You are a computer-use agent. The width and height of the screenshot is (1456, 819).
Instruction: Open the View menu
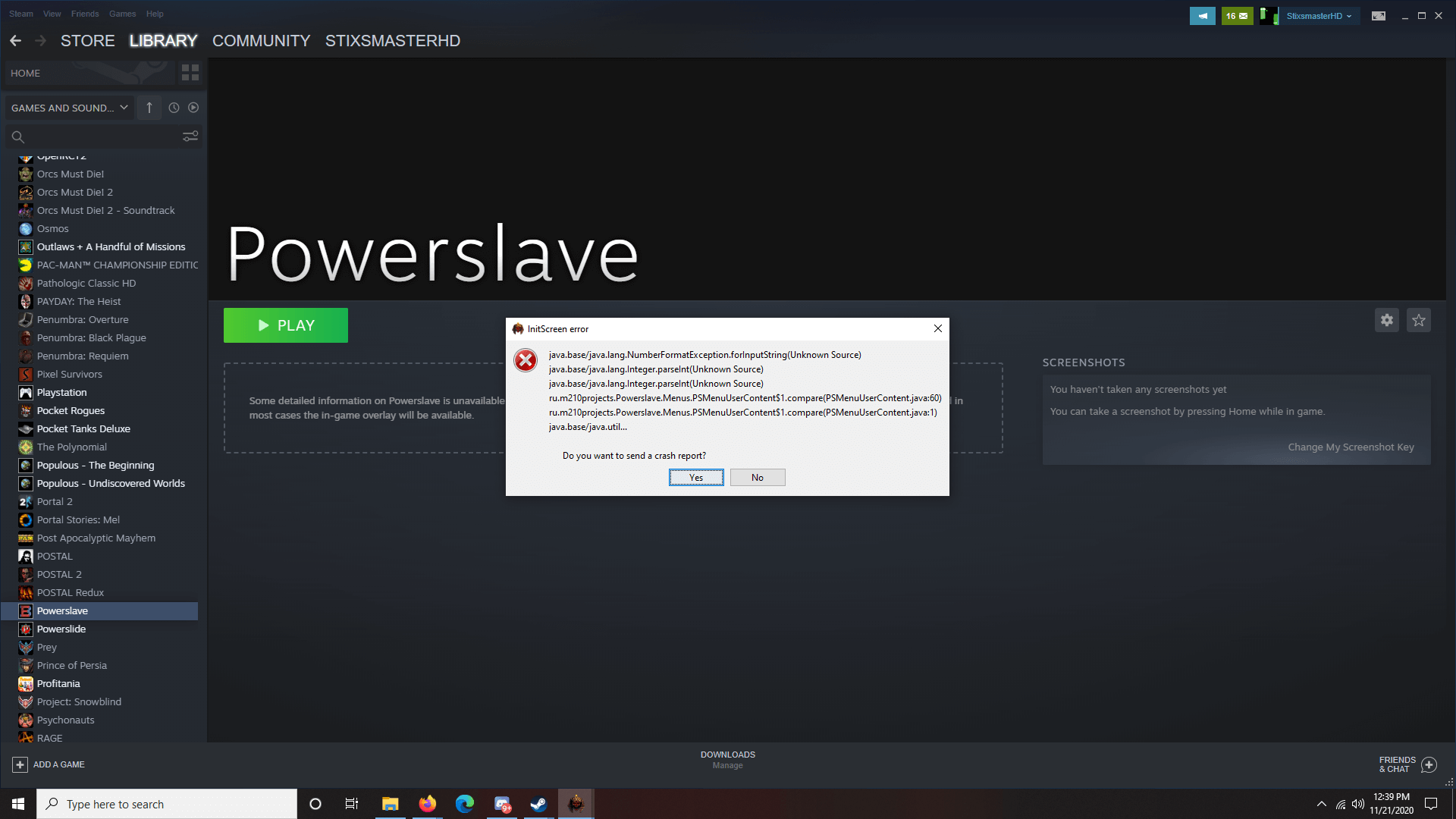pos(52,14)
